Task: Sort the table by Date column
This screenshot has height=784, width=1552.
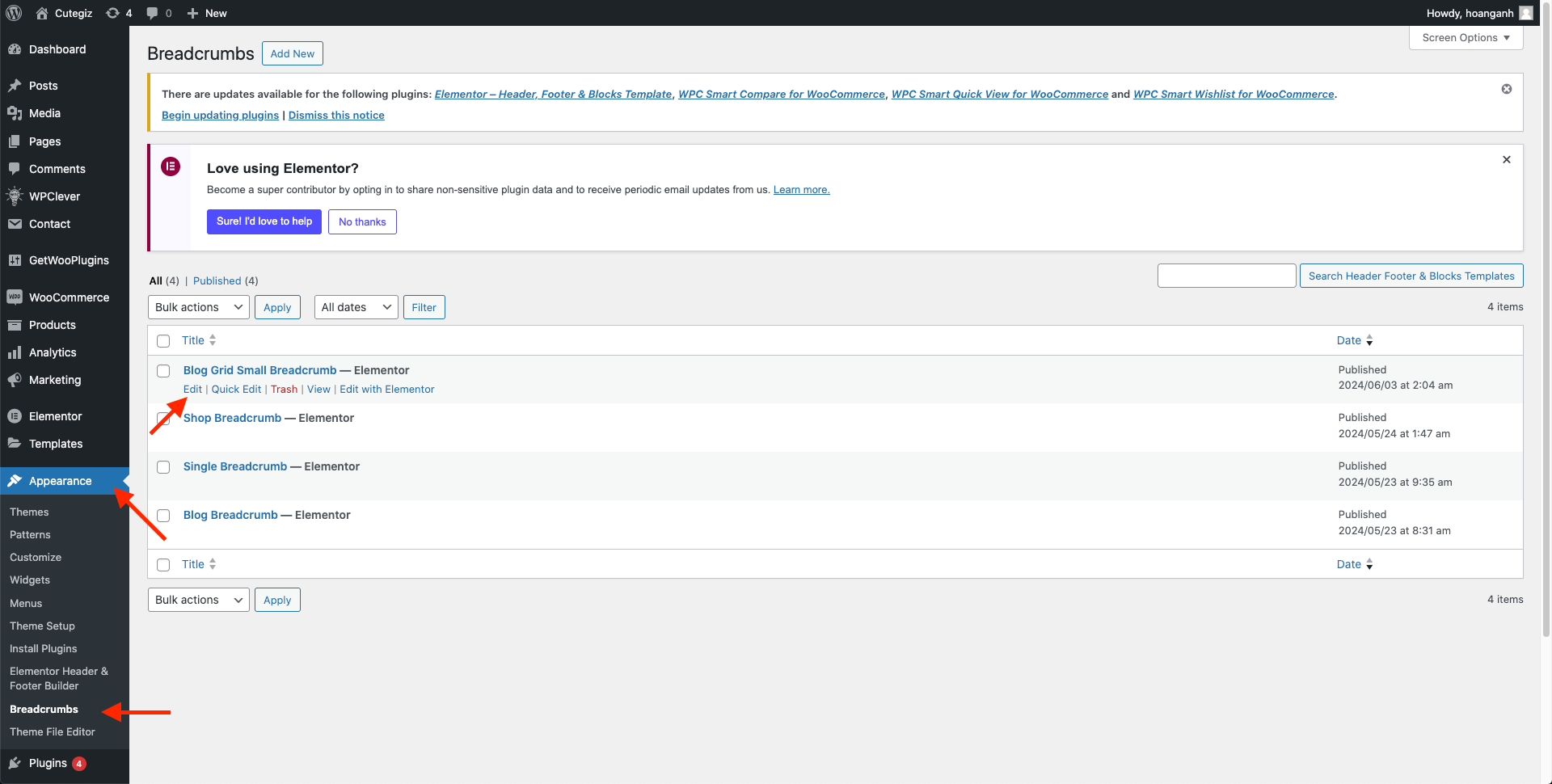Action: coord(1348,340)
